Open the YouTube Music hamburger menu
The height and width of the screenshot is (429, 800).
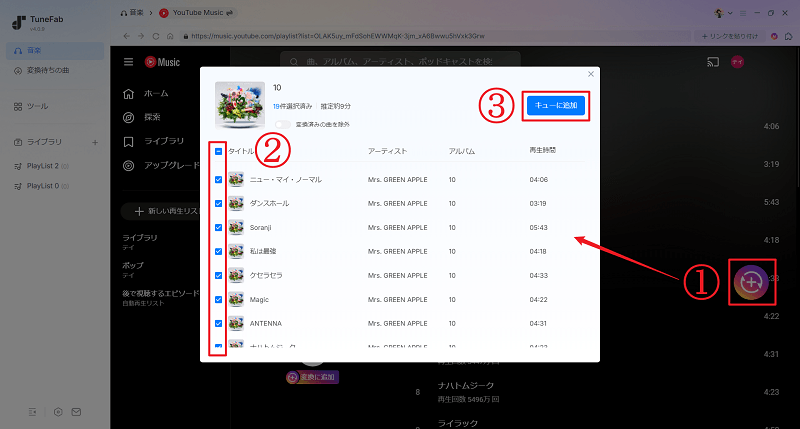(129, 62)
